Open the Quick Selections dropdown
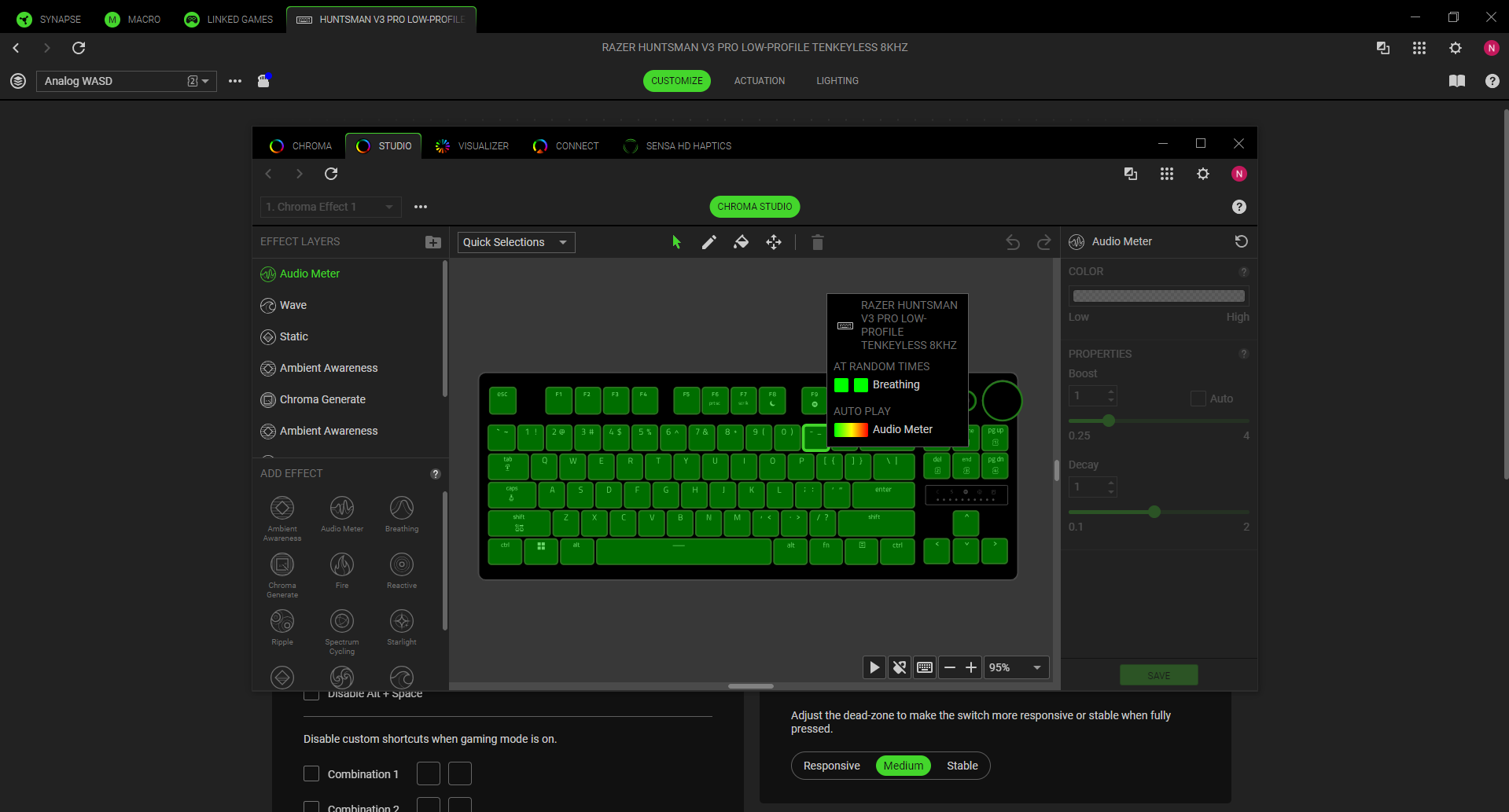Screen dimensions: 1509x812 (517, 242)
